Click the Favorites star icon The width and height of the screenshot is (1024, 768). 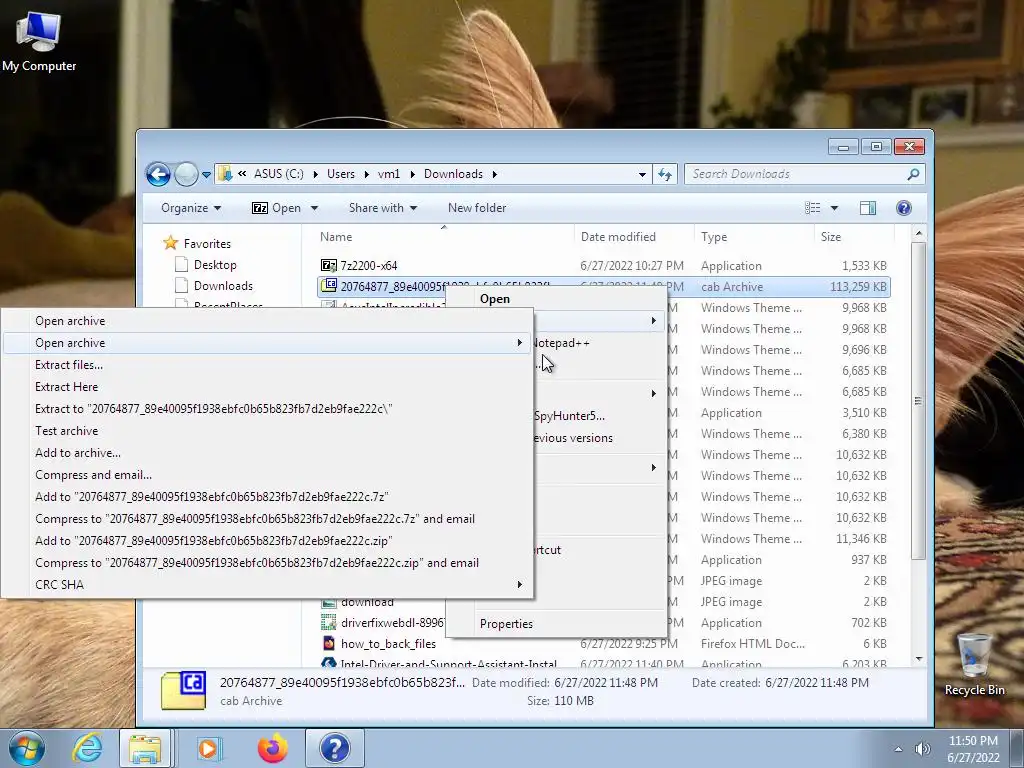click(x=170, y=243)
